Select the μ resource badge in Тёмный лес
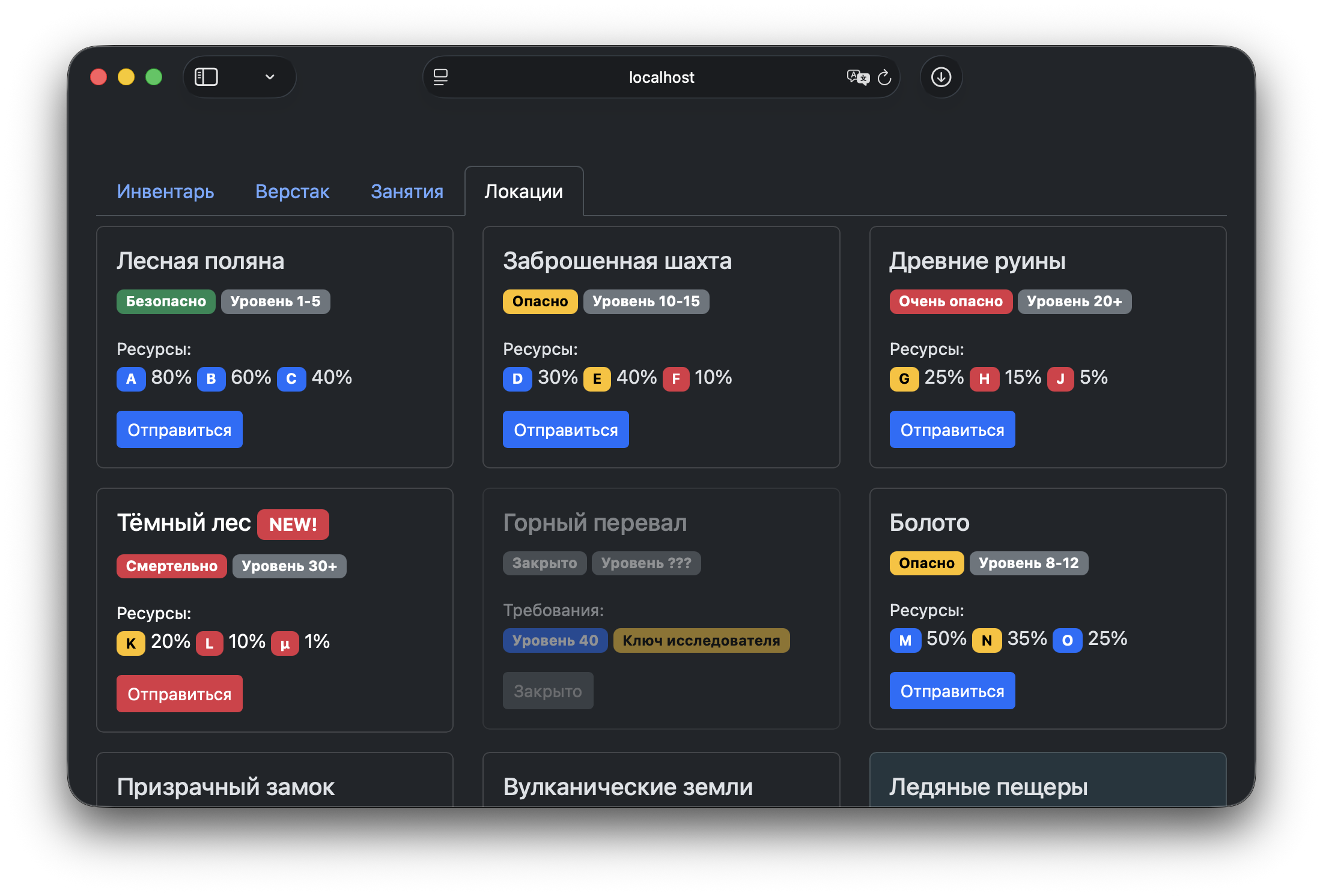Viewport: 1323px width, 896px height. click(285, 643)
